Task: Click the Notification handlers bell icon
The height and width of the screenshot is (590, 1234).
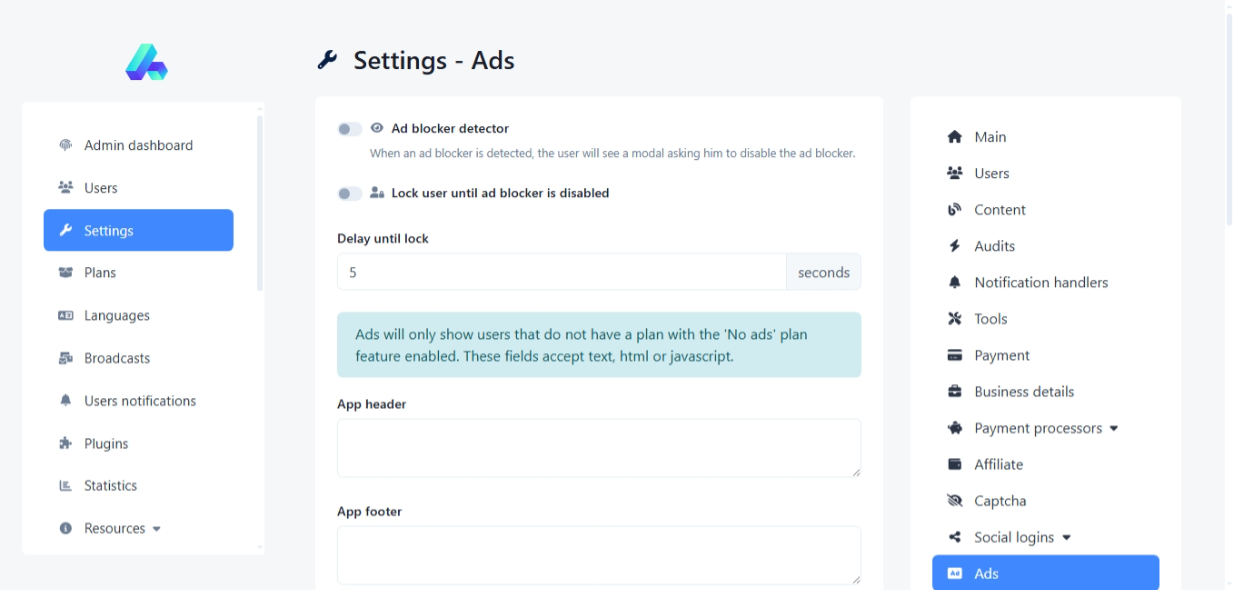Action: pyautogui.click(x=954, y=283)
